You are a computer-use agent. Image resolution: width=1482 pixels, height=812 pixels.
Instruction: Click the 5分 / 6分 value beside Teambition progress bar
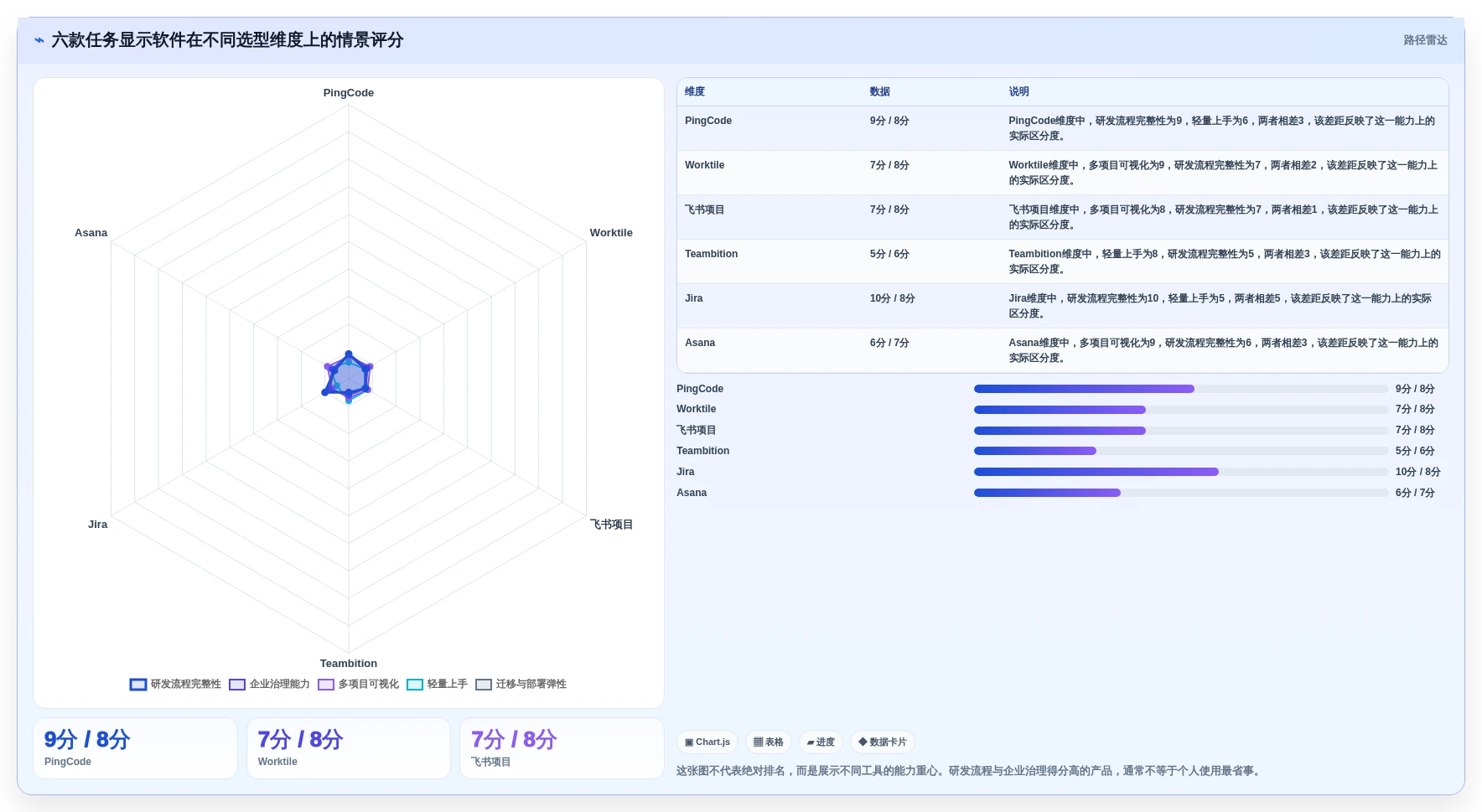click(x=1415, y=451)
